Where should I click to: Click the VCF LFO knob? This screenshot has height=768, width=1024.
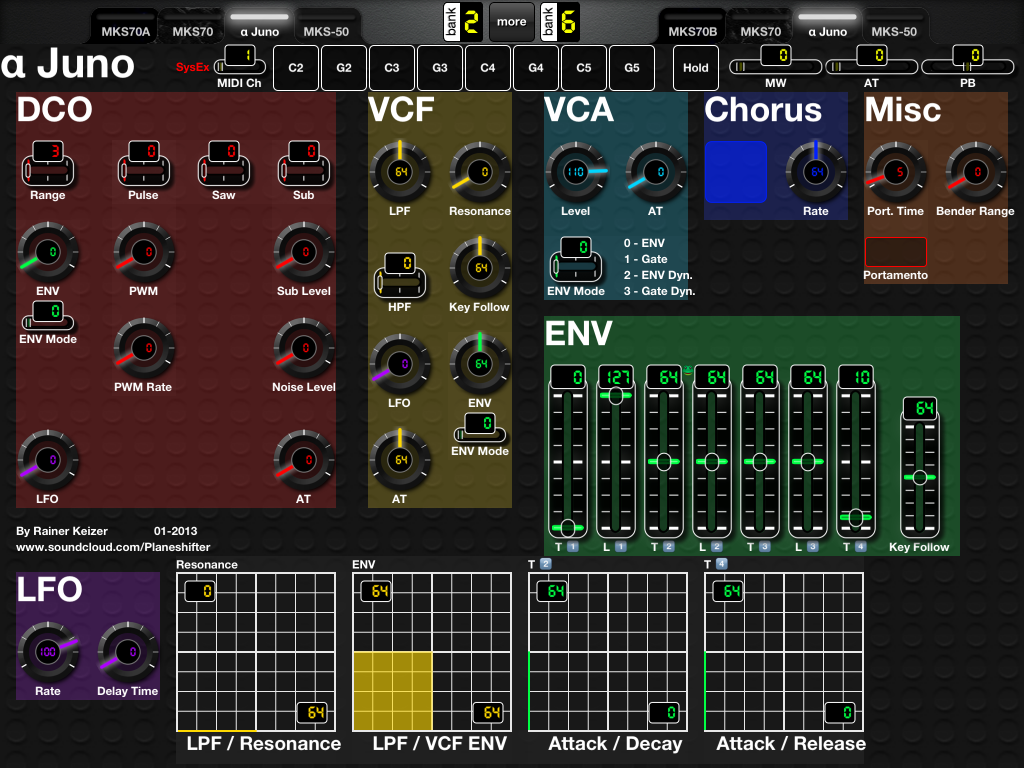[x=400, y=364]
